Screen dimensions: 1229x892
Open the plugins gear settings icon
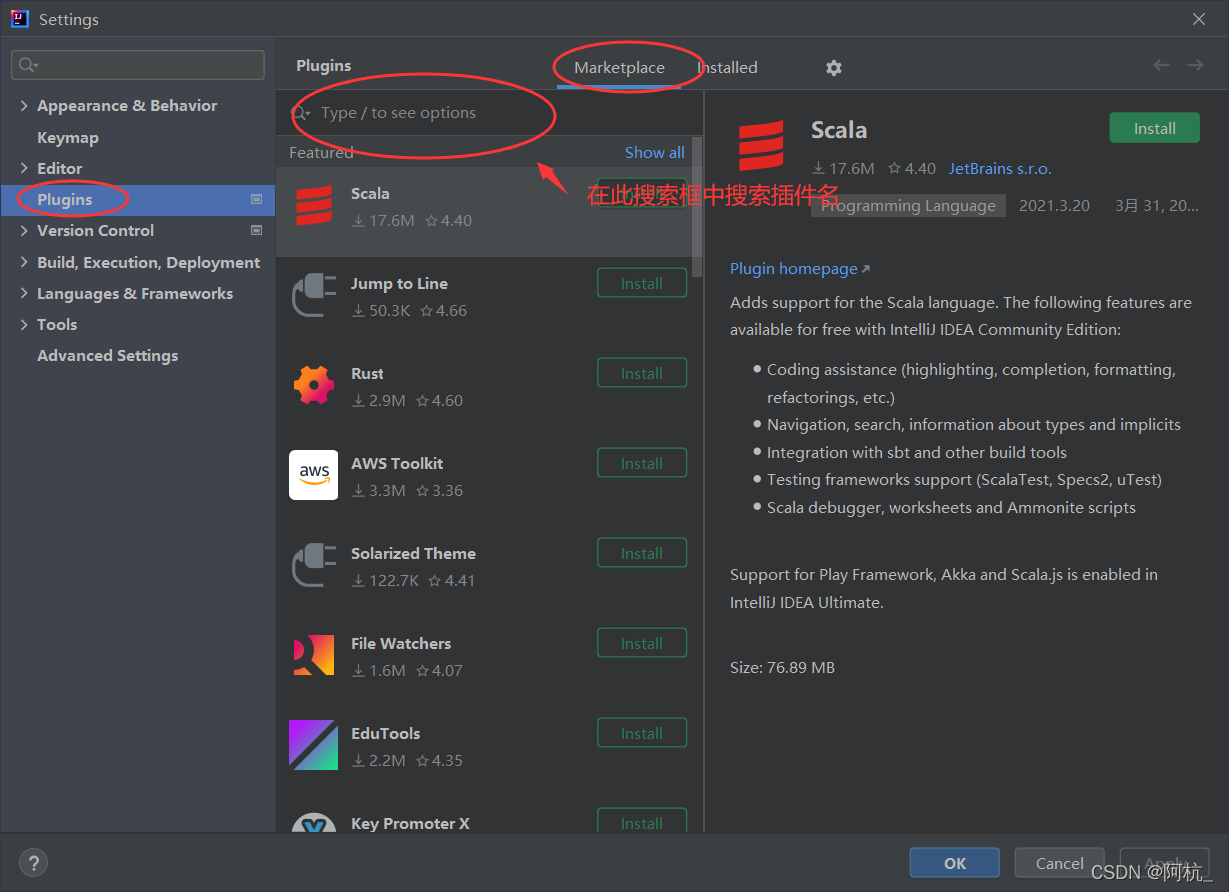coord(834,68)
